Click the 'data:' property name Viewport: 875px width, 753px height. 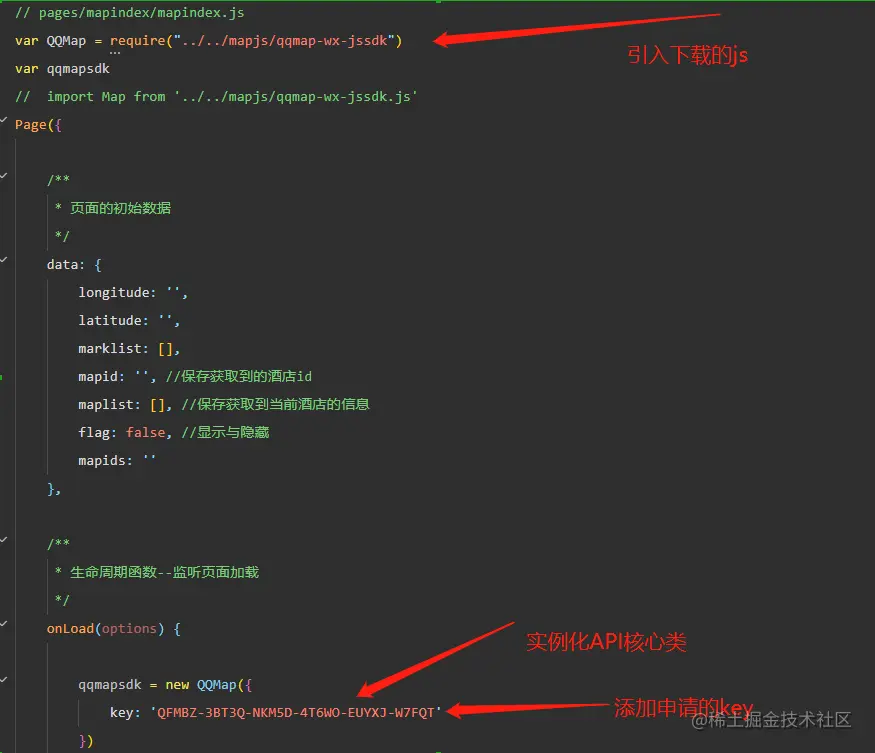(66, 265)
